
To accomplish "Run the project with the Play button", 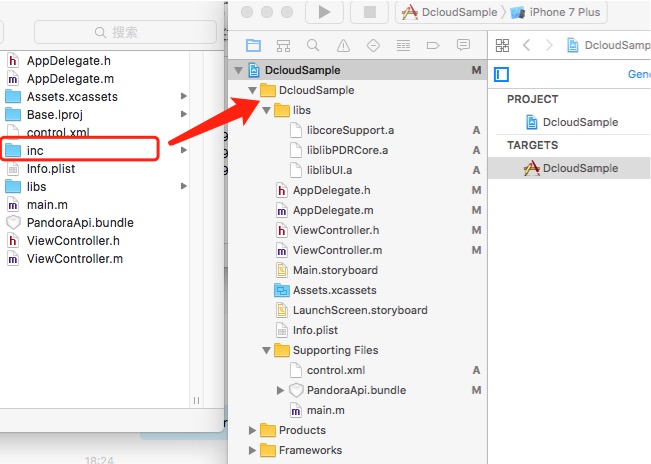I will [324, 12].
